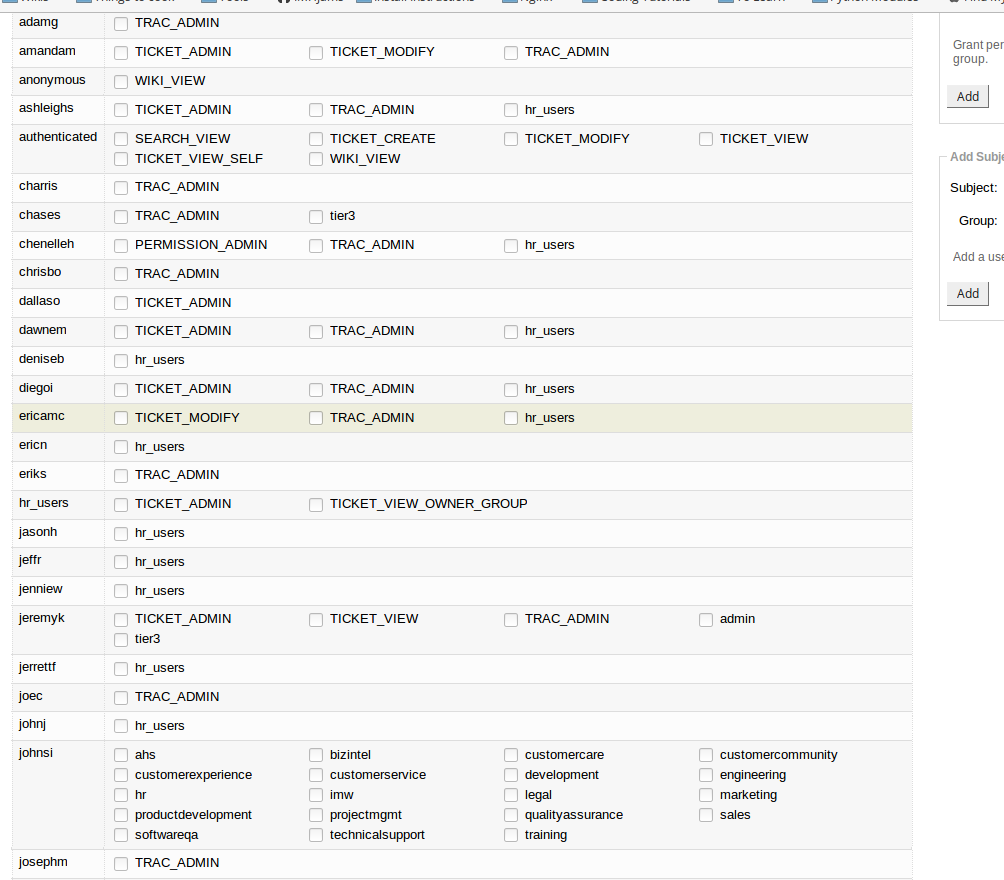Viewport: 1004px width, 880px height.
Task: Click Add button in Add Subject section
Action: click(x=967, y=293)
